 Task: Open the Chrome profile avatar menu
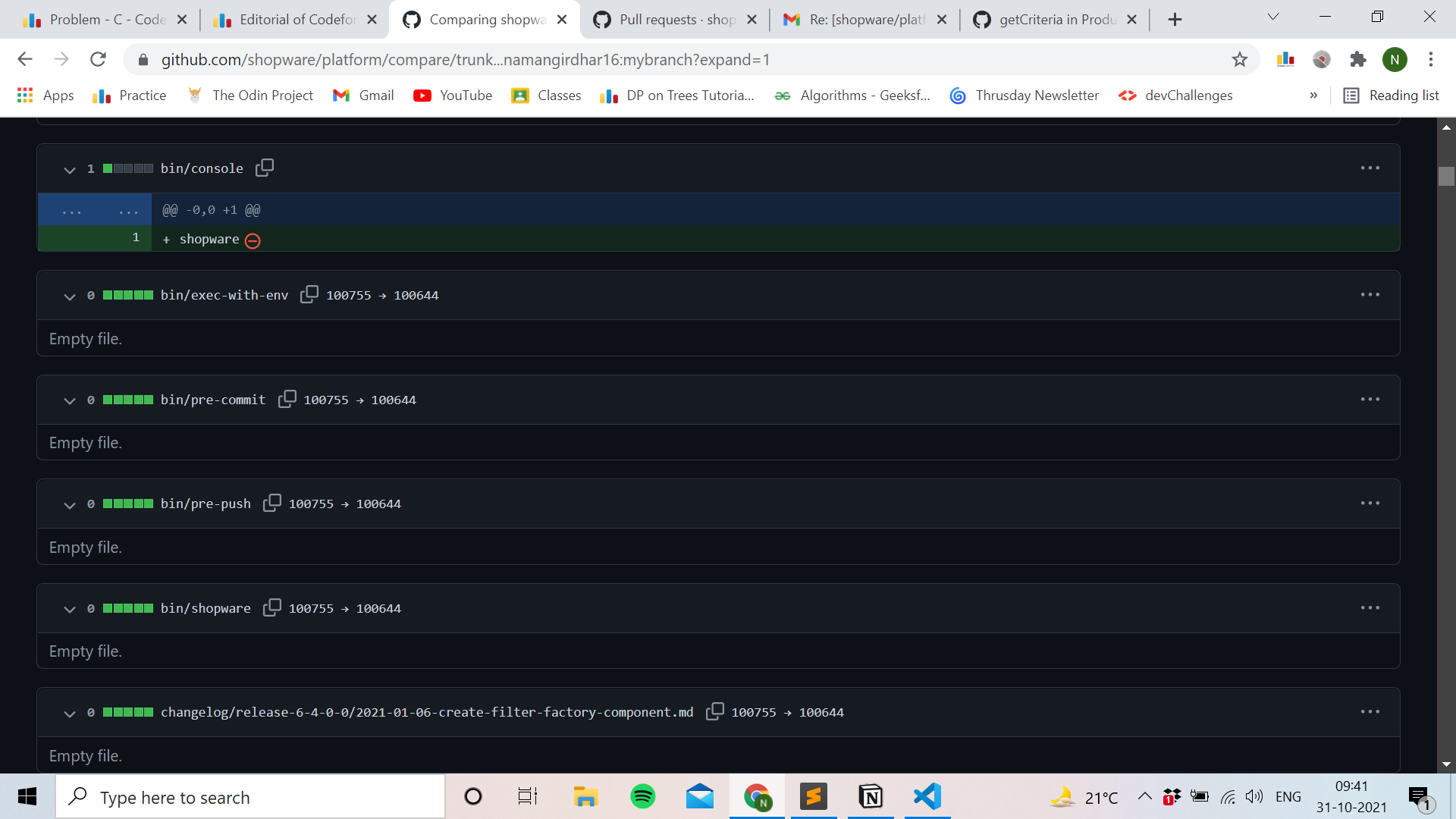(x=1396, y=59)
